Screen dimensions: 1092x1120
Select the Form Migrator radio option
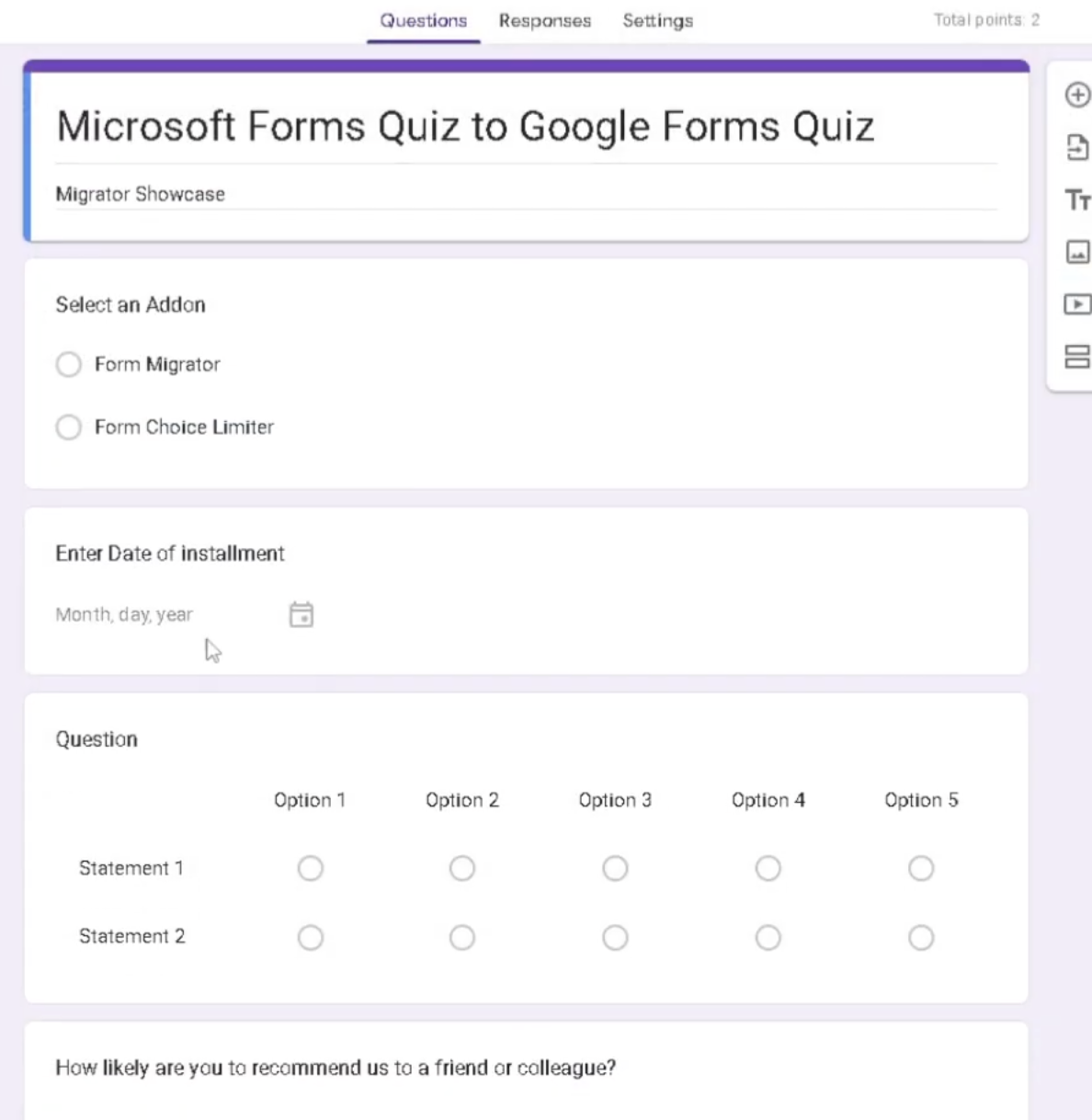[69, 365]
